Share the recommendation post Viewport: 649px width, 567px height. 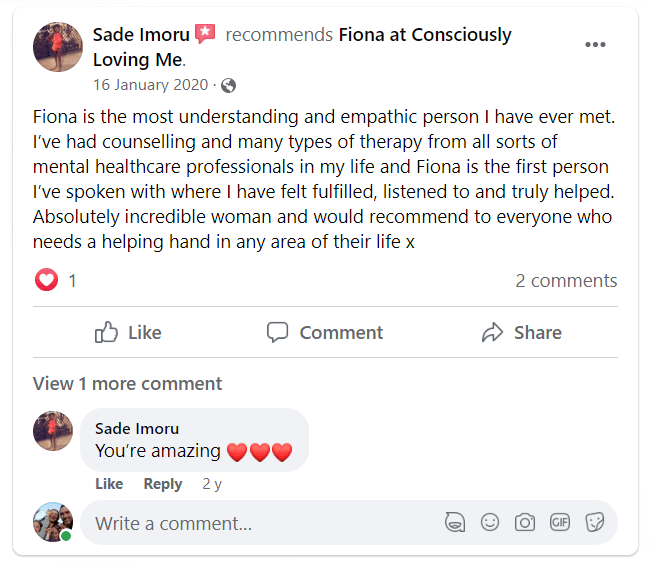tap(522, 332)
